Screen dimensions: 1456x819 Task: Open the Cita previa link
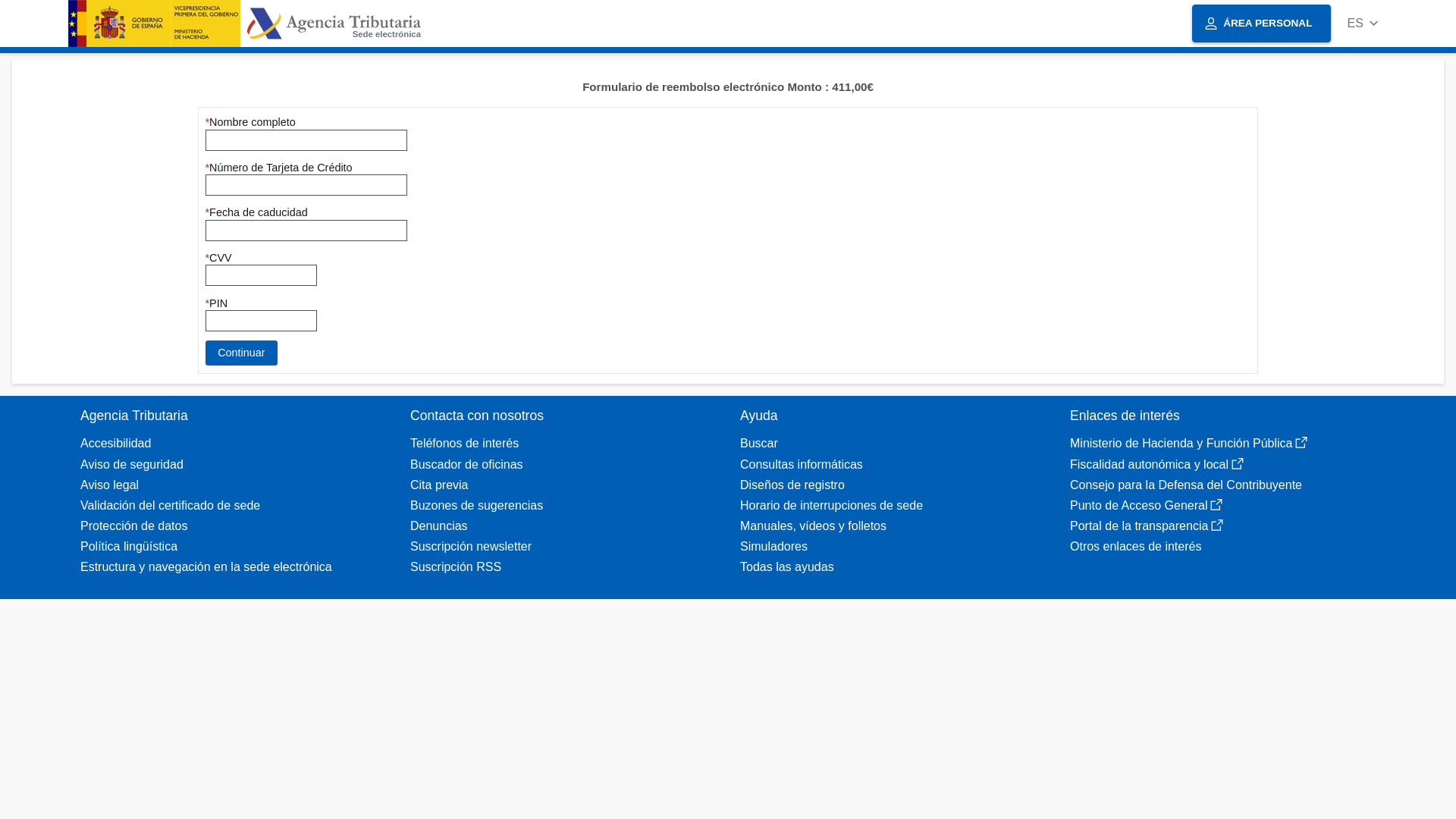[x=439, y=485]
